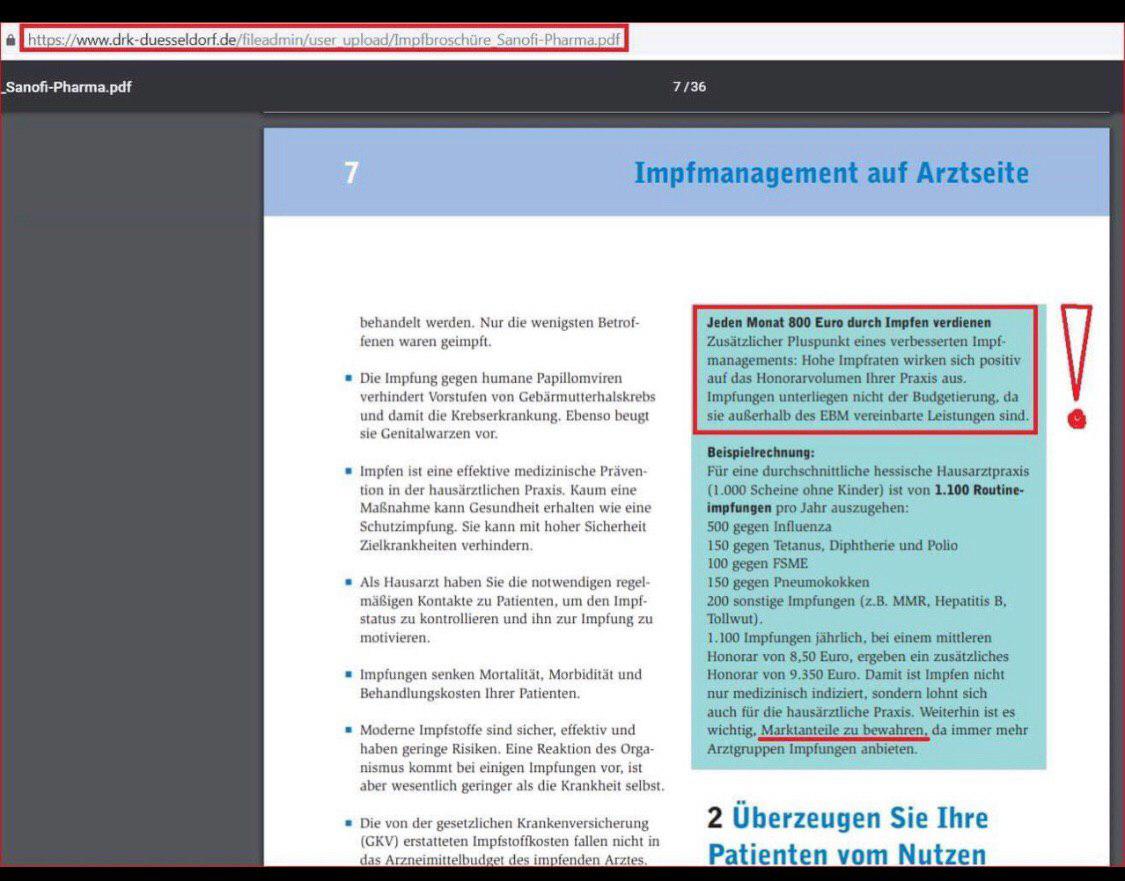Click the line 'Zielkrankheiten verhindern.'
The width and height of the screenshot is (1125, 881).
(x=446, y=545)
